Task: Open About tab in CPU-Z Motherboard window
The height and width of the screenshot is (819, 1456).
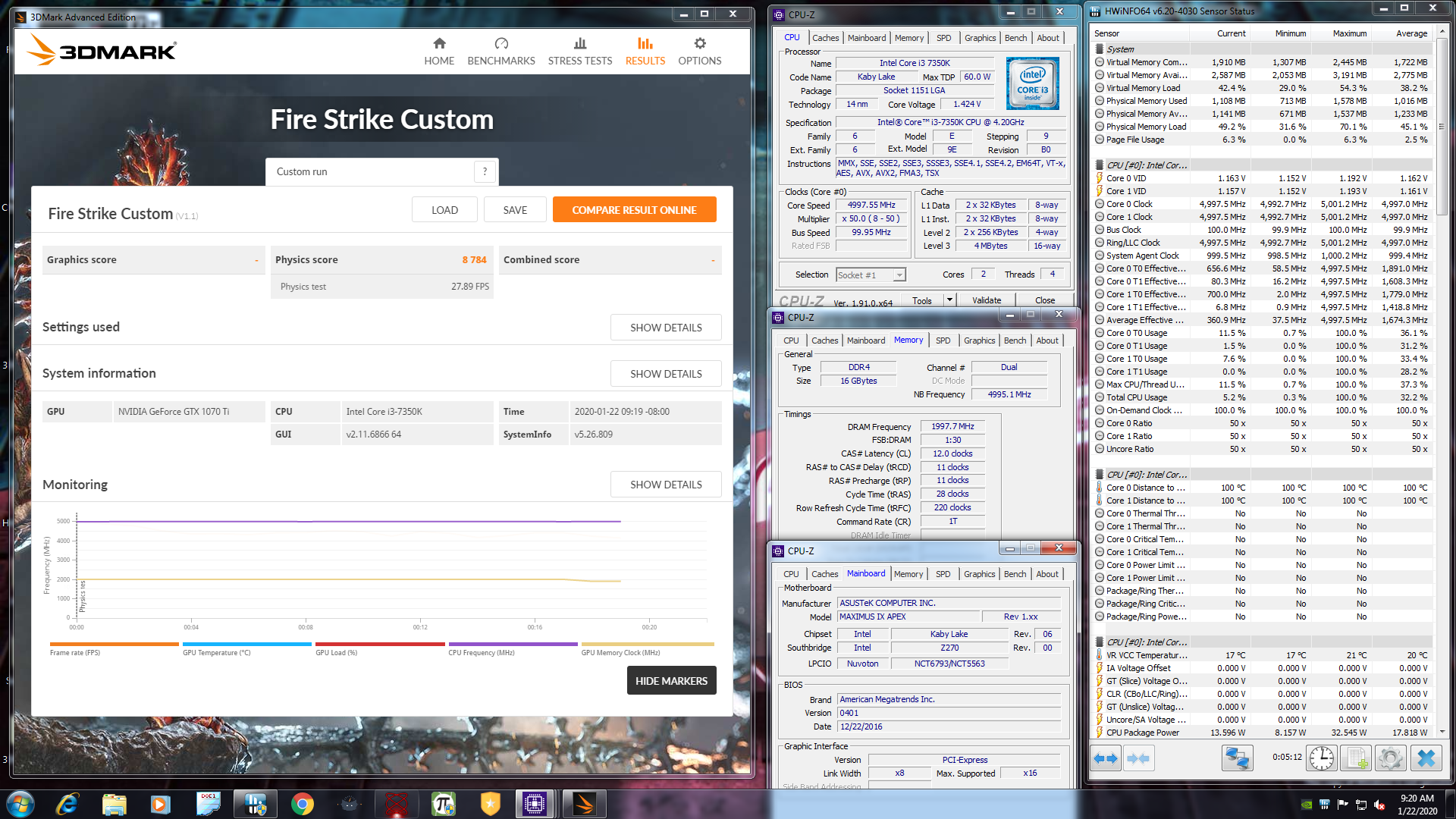Action: (1047, 575)
